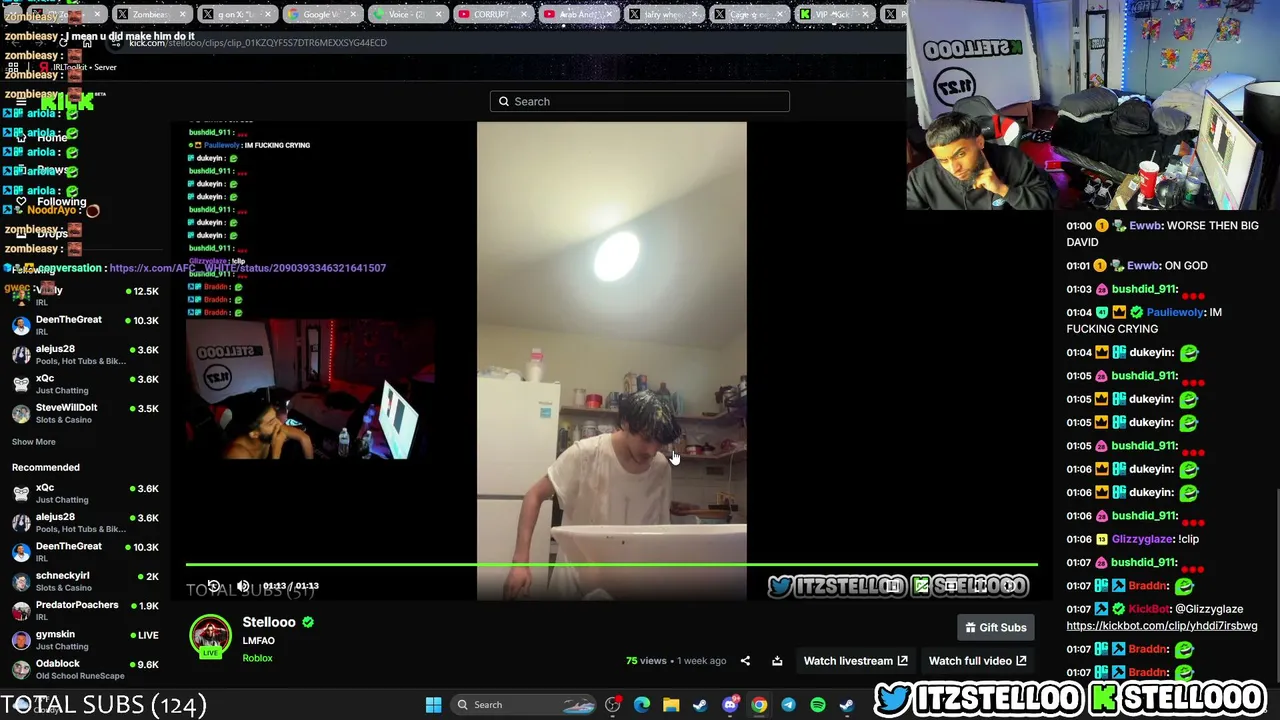1280x720 pixels.
Task: Click the Watch full video button
Action: tap(978, 661)
